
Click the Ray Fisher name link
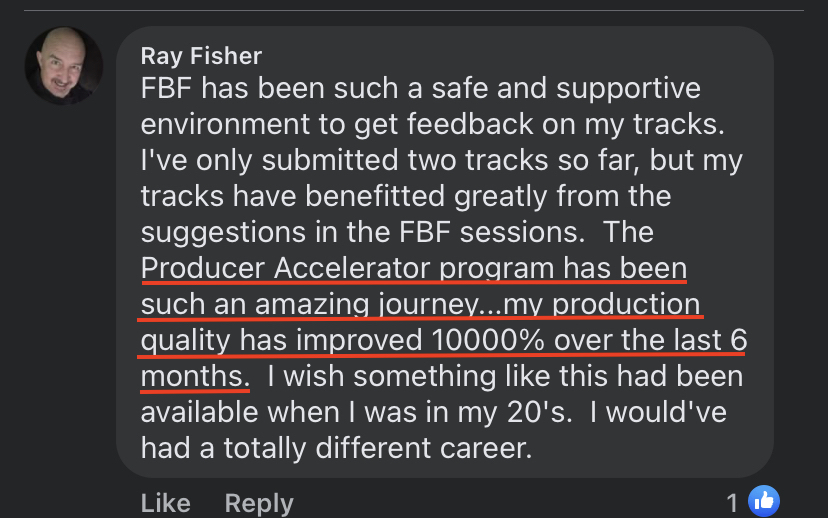tap(201, 56)
